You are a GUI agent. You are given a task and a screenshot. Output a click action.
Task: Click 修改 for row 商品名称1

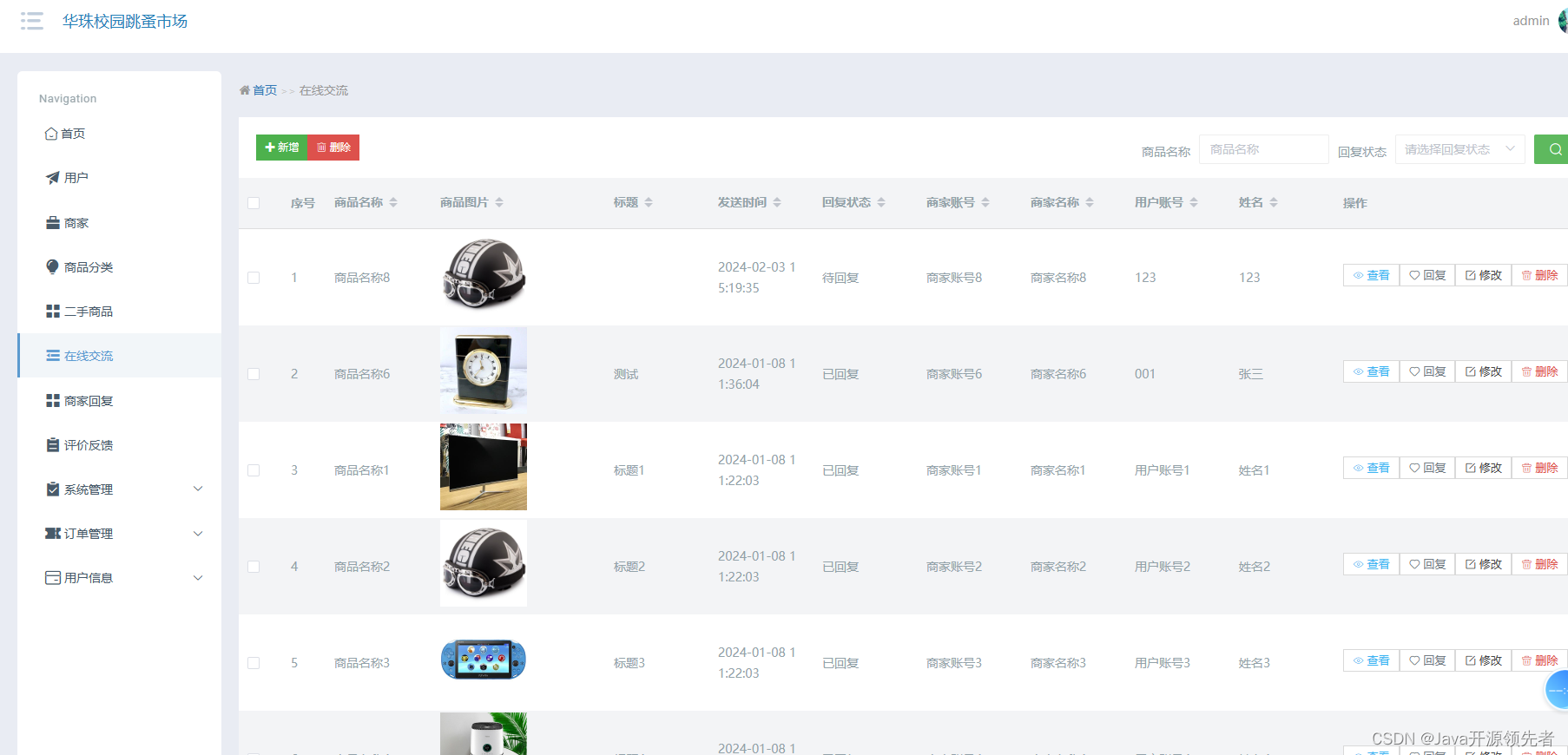click(1484, 468)
